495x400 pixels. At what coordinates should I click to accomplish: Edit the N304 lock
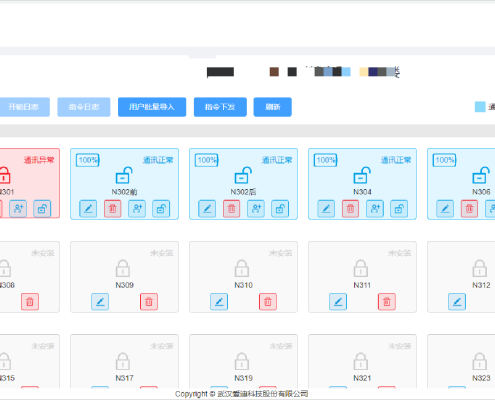[x=326, y=209]
